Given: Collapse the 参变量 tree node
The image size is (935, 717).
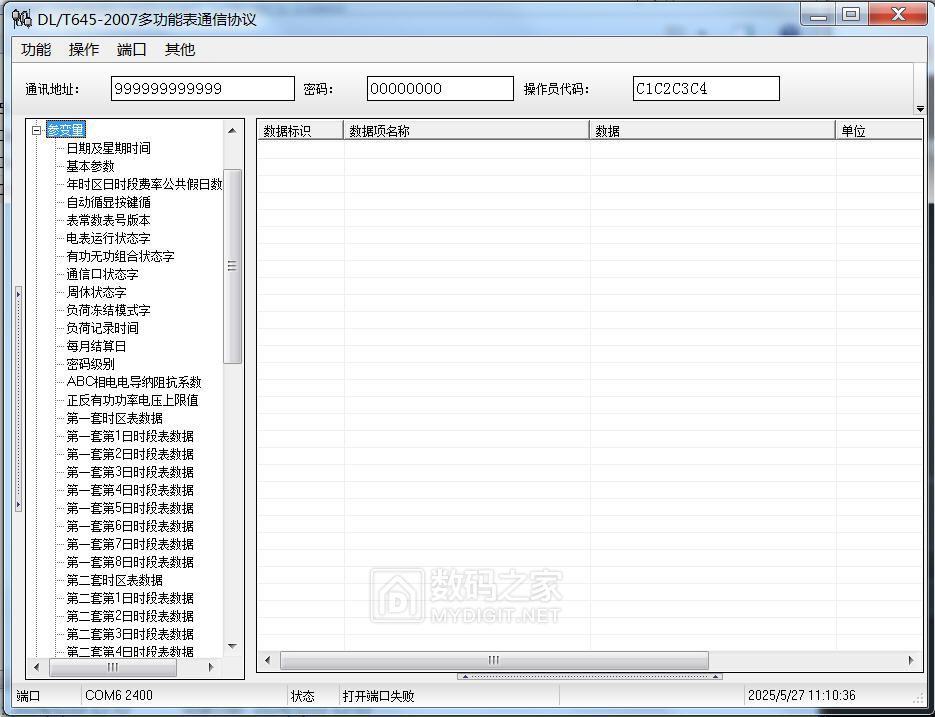Looking at the screenshot, I should [37, 130].
